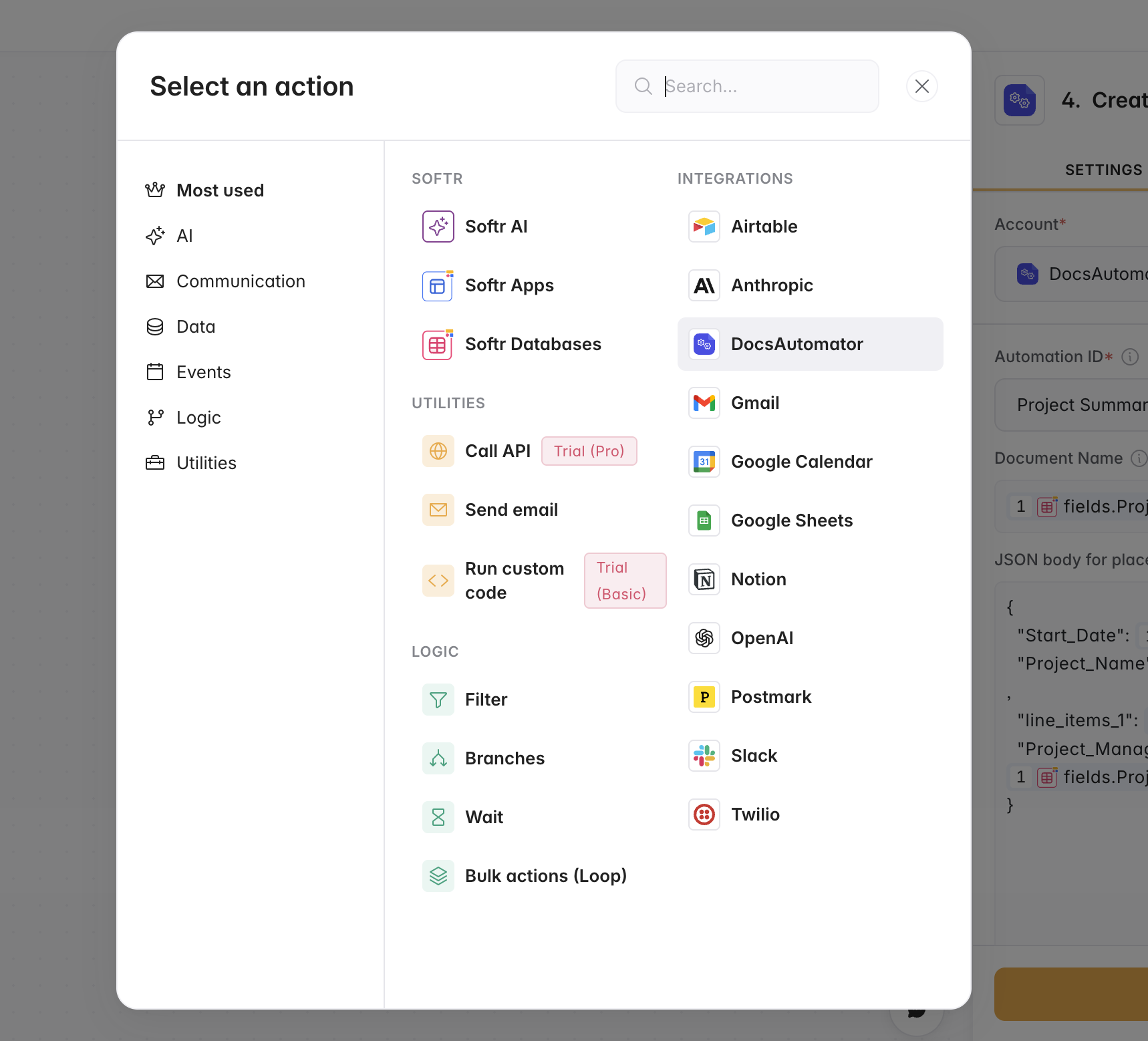Add the Bulk actions (Loop) step

pos(545,876)
